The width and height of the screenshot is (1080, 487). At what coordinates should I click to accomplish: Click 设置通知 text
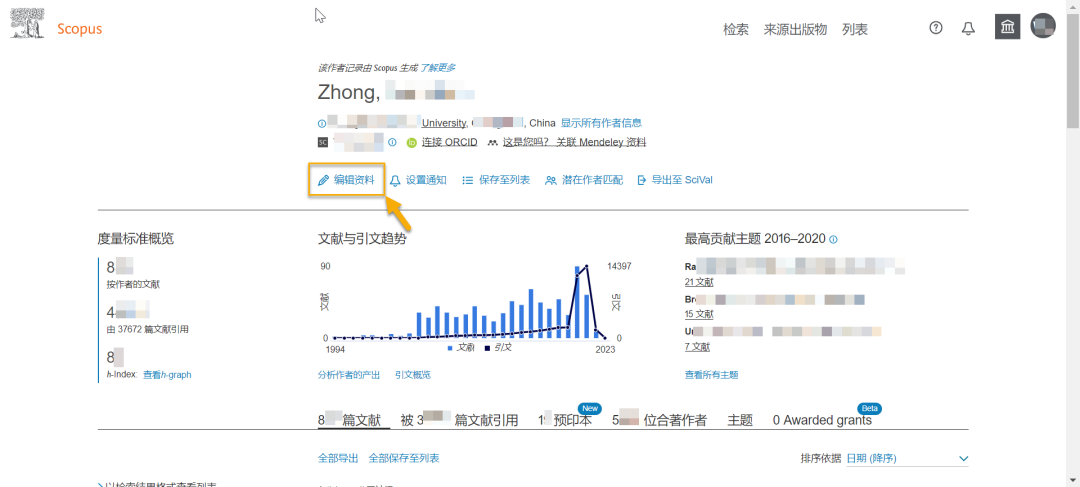click(x=426, y=180)
